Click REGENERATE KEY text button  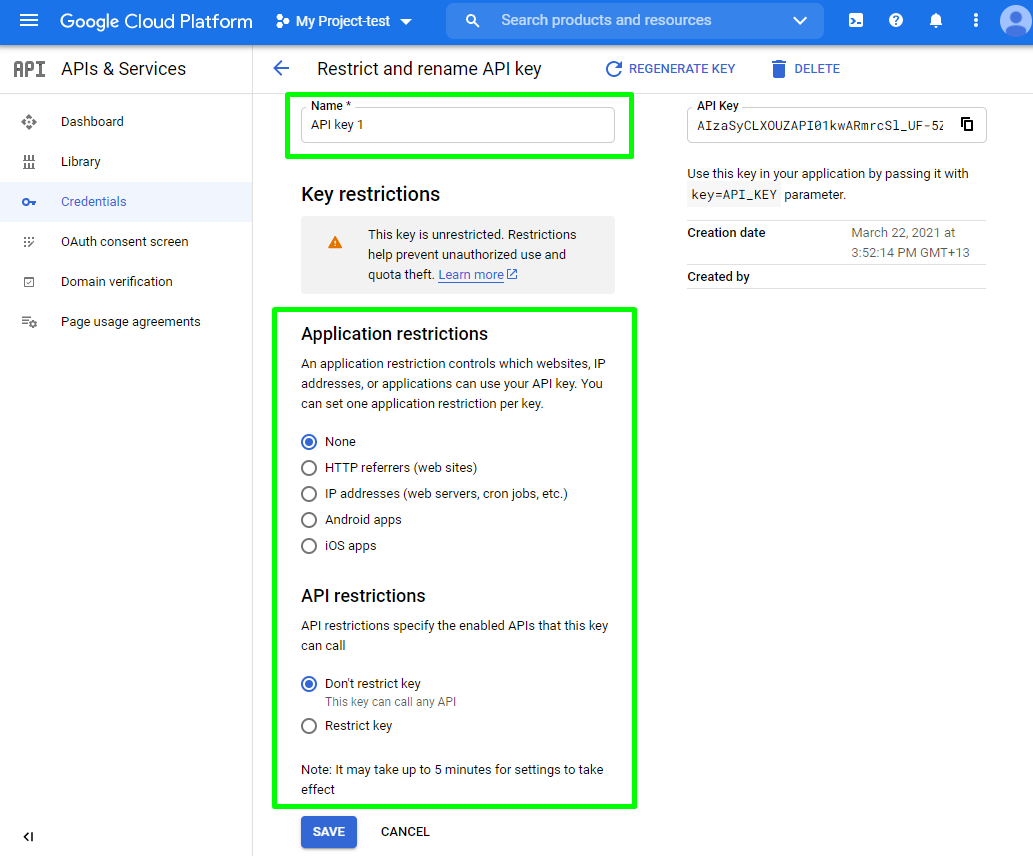coord(682,69)
